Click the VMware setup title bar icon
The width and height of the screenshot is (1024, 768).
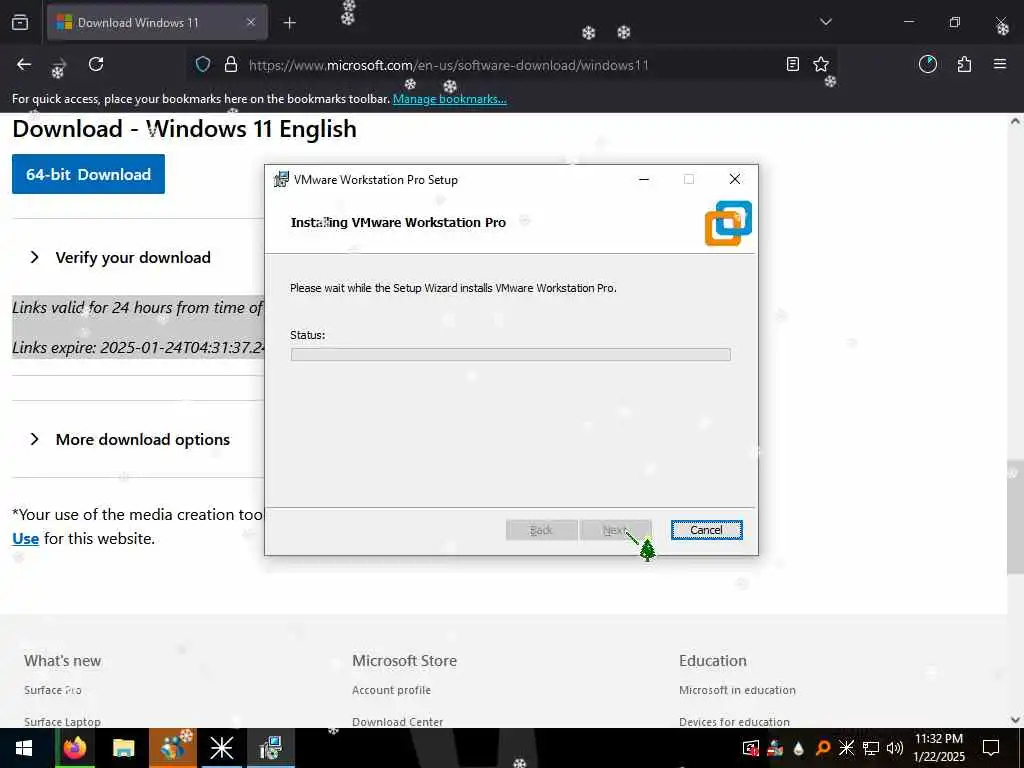(x=281, y=179)
